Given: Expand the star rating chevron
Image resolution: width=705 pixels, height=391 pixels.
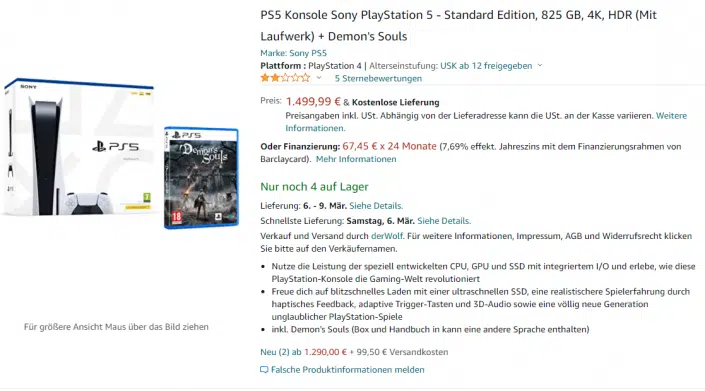Looking at the screenshot, I should 319,78.
